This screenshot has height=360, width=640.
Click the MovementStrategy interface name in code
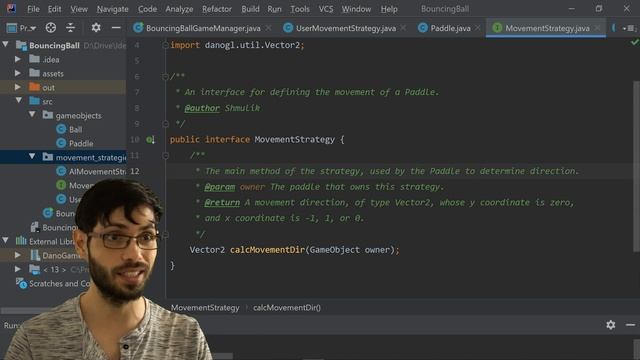click(295, 140)
